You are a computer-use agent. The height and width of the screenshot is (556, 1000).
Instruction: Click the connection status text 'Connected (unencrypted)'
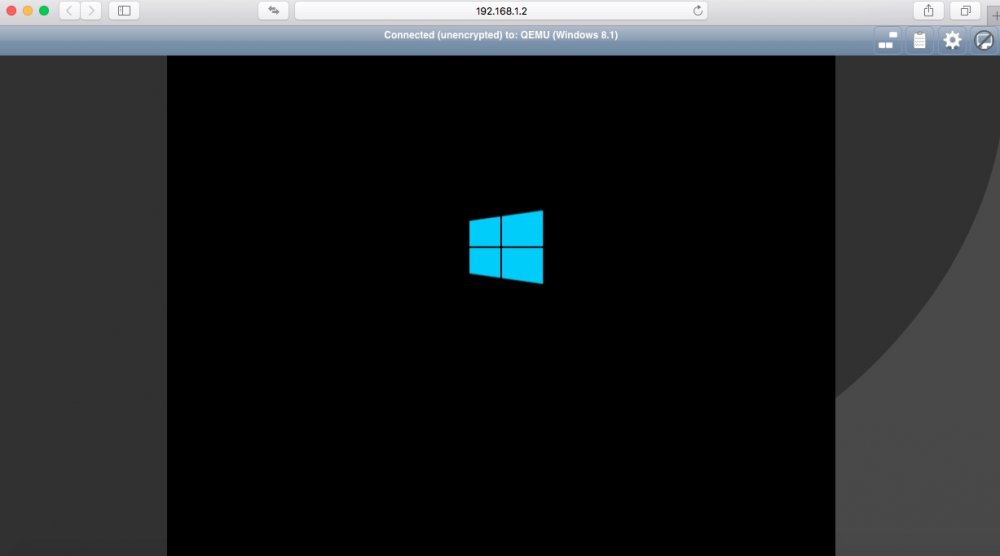pos(443,35)
